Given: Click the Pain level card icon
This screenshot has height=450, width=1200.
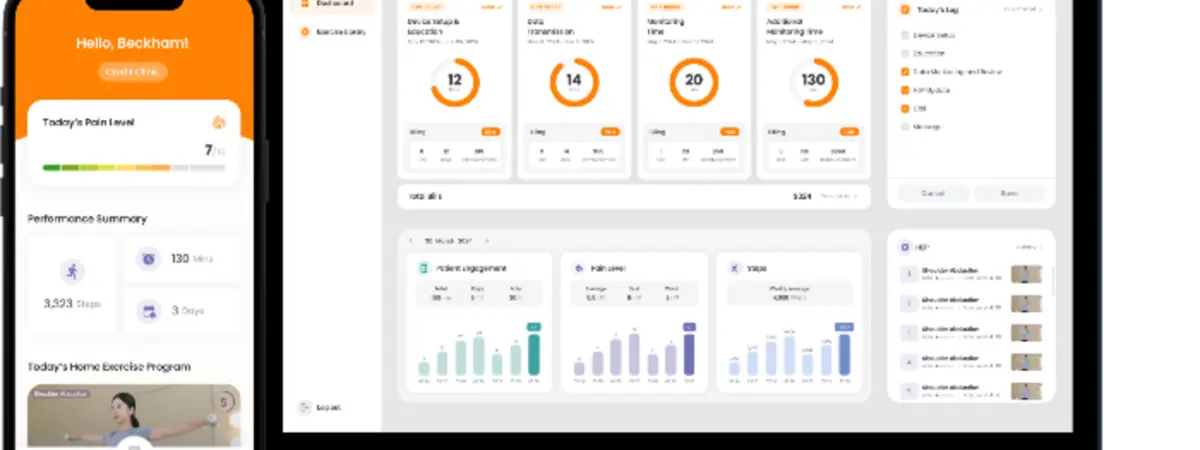Looking at the screenshot, I should [x=578, y=268].
